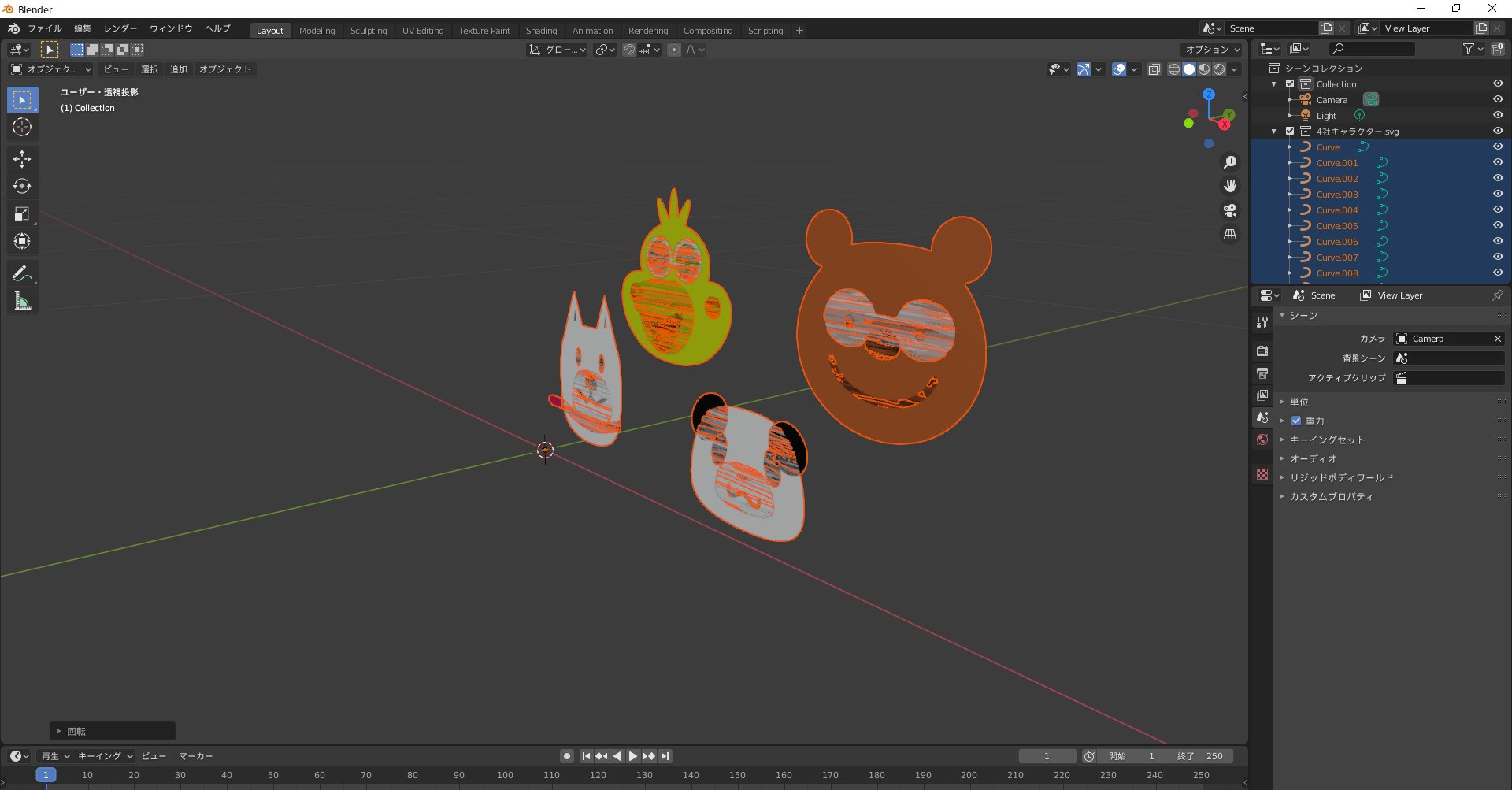Viewport: 1512px width, 790px height.
Task: Switch to the UV Editing workspace tab
Action: point(423,31)
